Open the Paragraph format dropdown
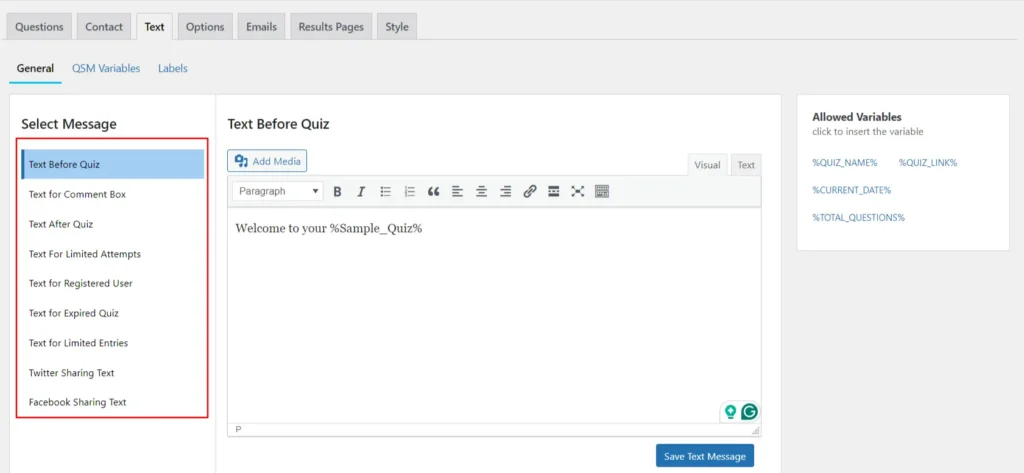Image resolution: width=1024 pixels, height=473 pixels. pyautogui.click(x=278, y=191)
